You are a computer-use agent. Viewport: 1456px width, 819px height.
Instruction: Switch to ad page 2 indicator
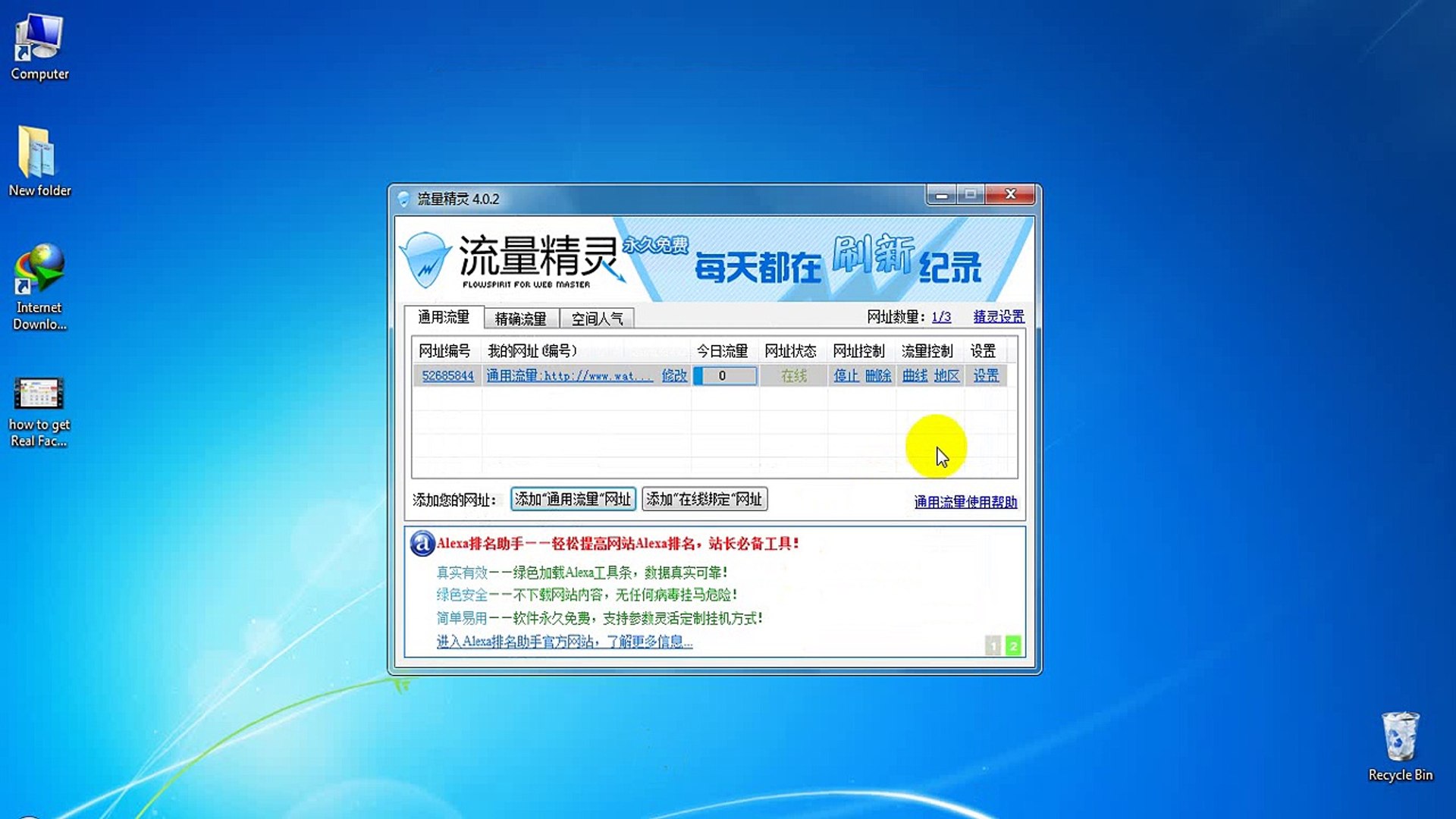click(1013, 646)
